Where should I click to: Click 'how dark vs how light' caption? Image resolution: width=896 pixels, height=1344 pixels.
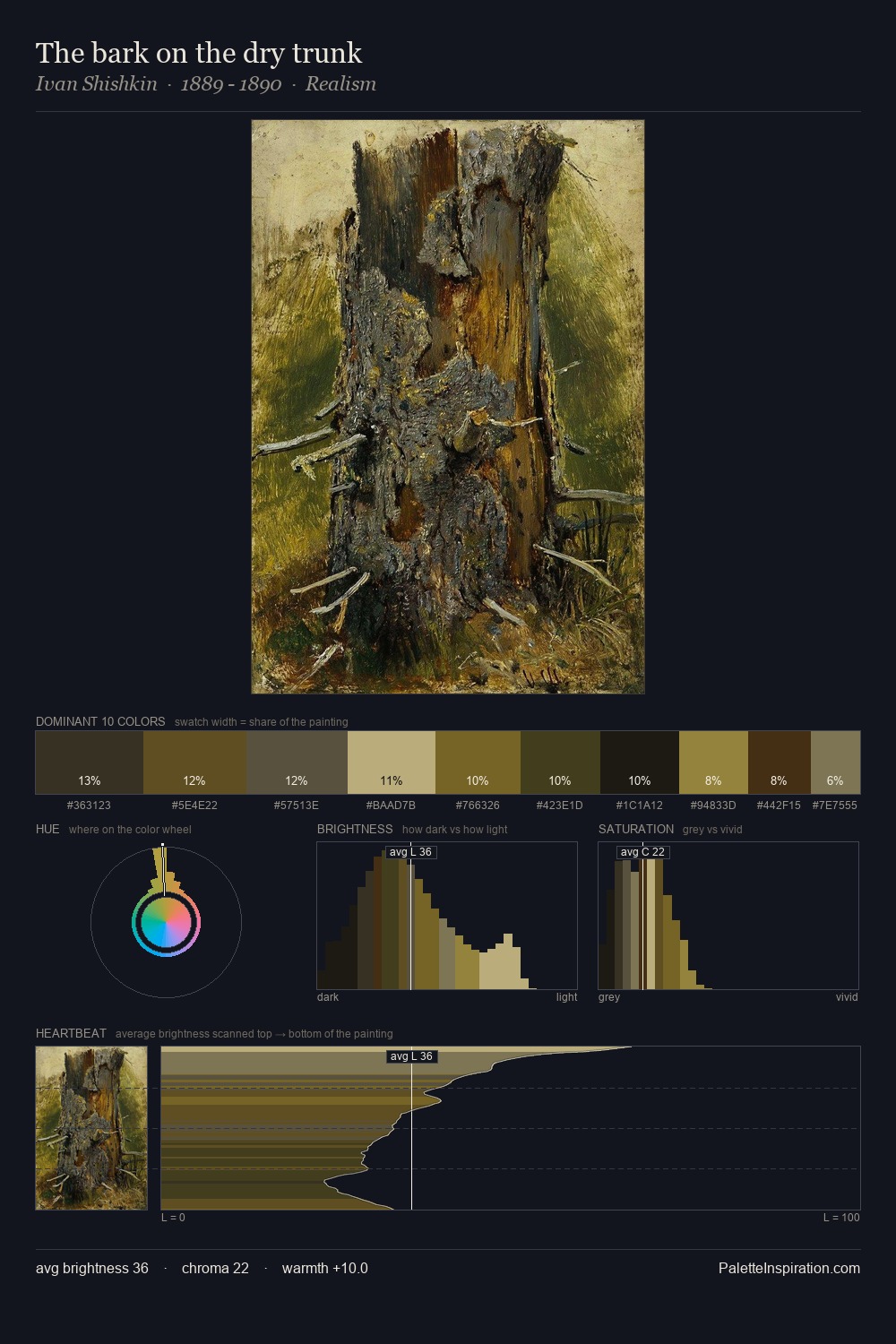455,830
